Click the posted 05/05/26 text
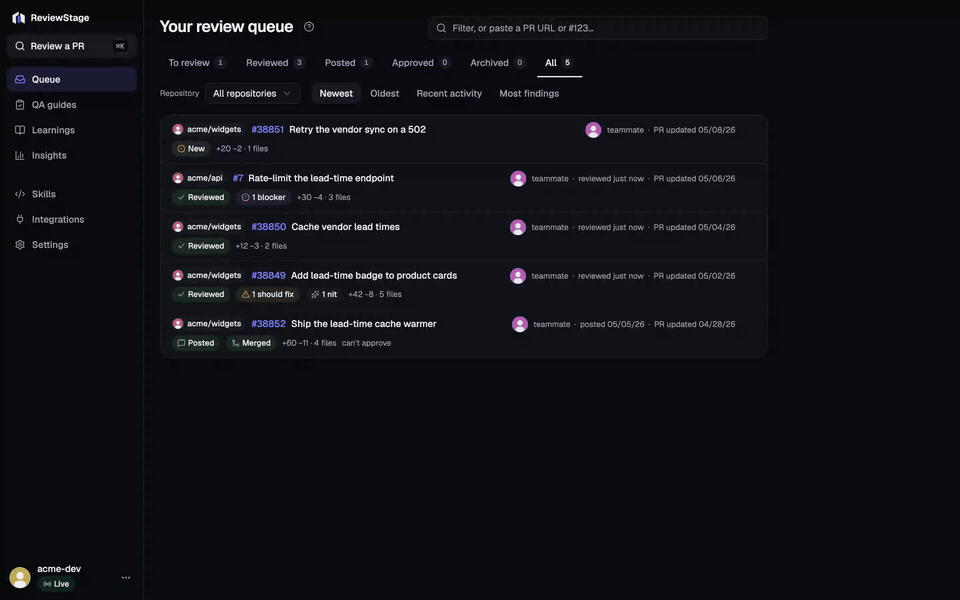This screenshot has width=960, height=600. [x=612, y=324]
